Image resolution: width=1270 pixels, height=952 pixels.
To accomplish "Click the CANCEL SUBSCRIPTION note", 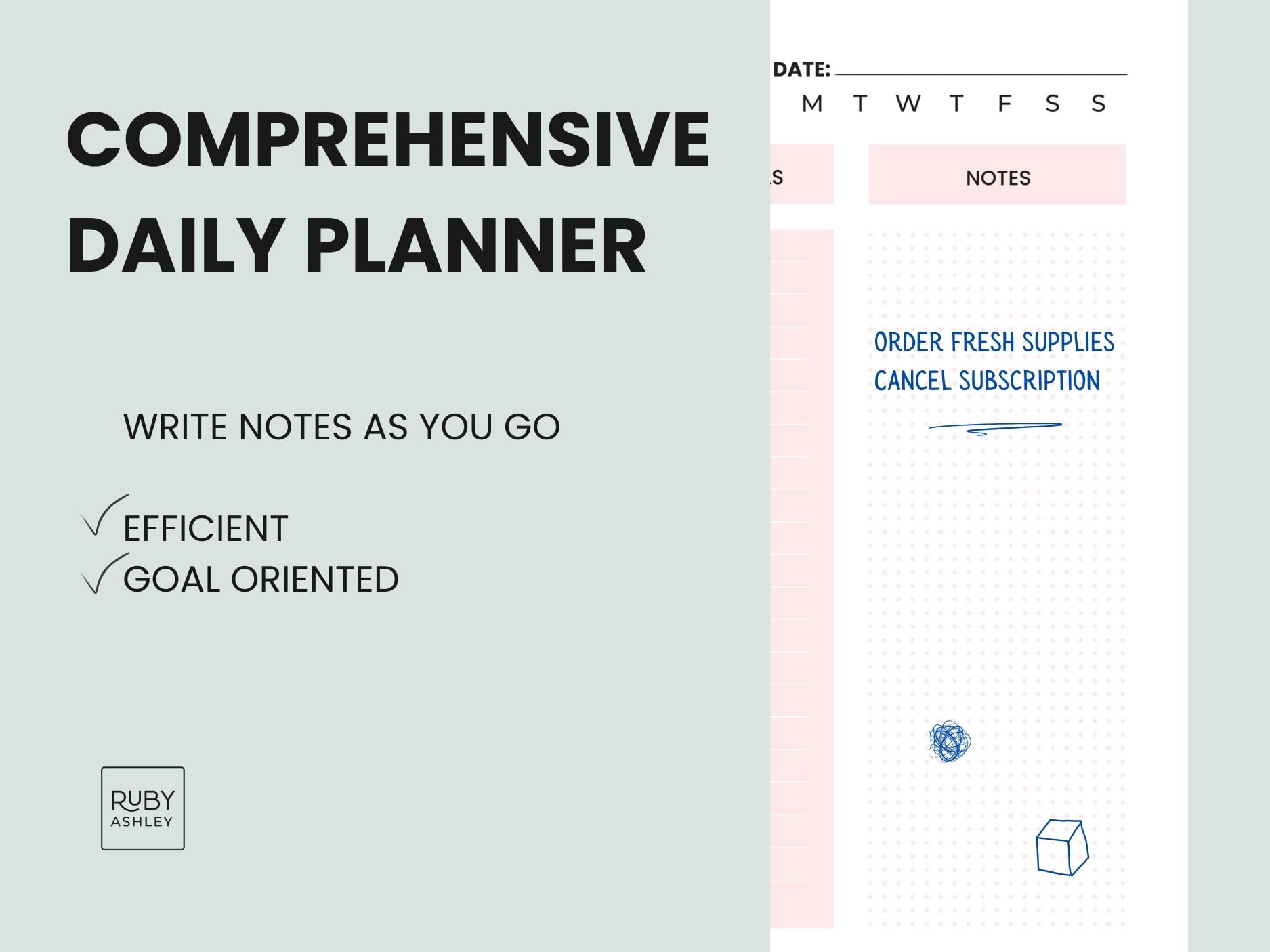I will tap(986, 381).
